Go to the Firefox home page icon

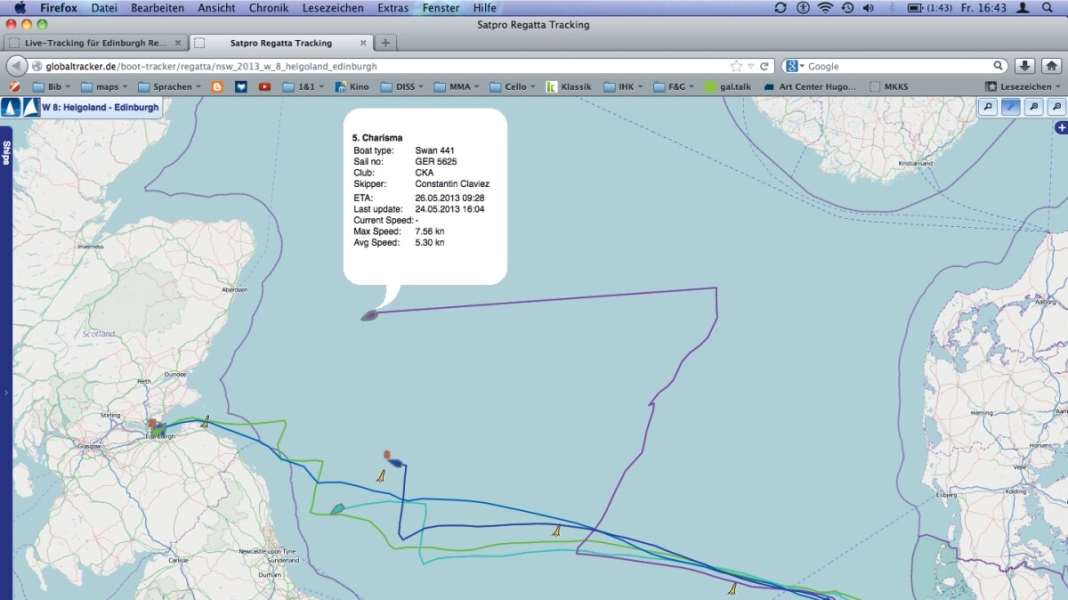[1051, 66]
